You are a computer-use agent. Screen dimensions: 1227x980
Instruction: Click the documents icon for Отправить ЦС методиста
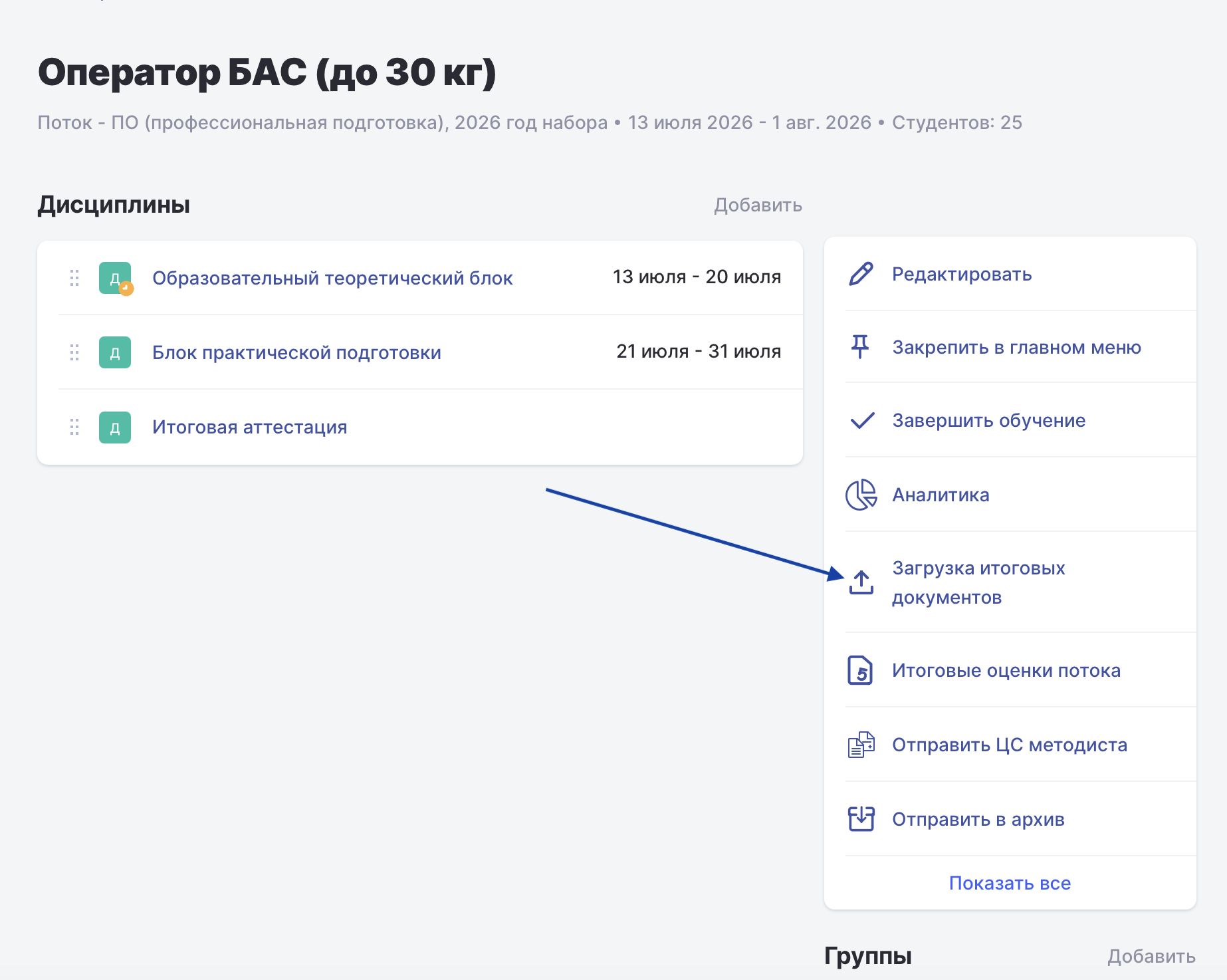click(861, 745)
